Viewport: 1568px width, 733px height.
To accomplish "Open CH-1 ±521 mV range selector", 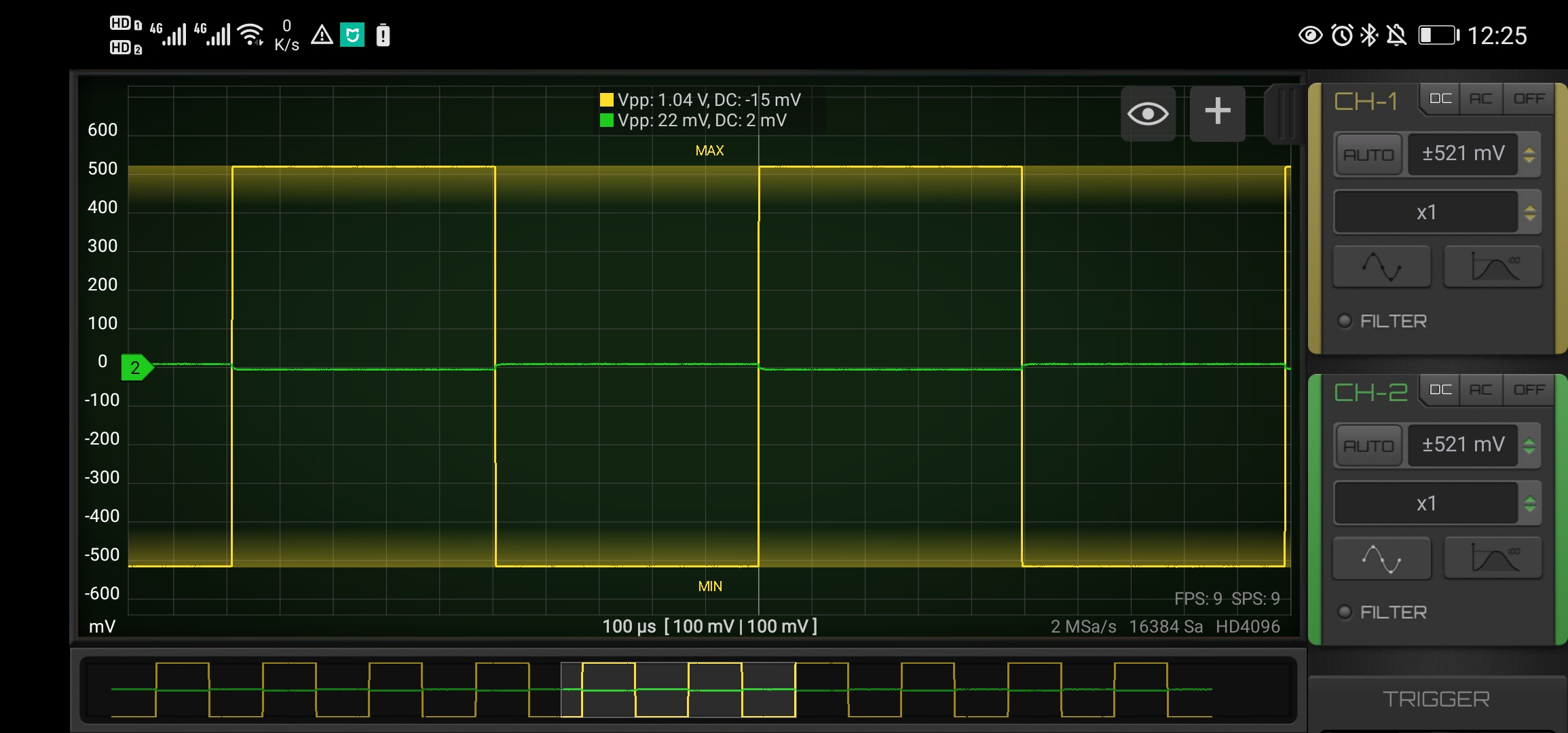I will pos(1463,154).
